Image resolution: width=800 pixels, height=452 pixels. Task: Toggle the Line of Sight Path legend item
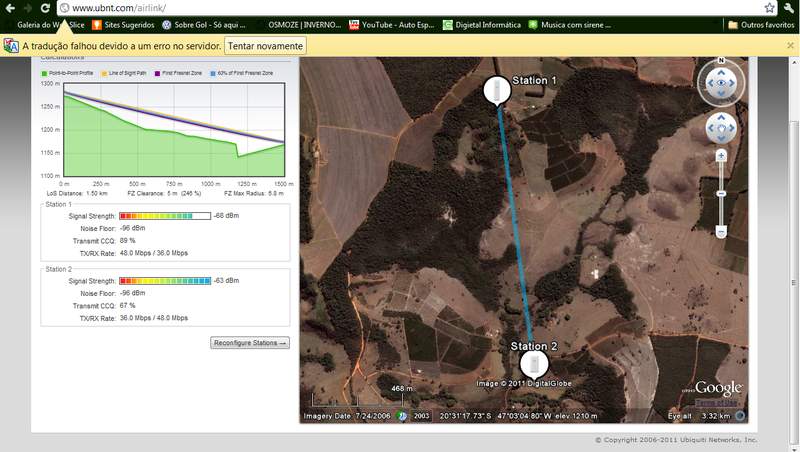tap(124, 73)
